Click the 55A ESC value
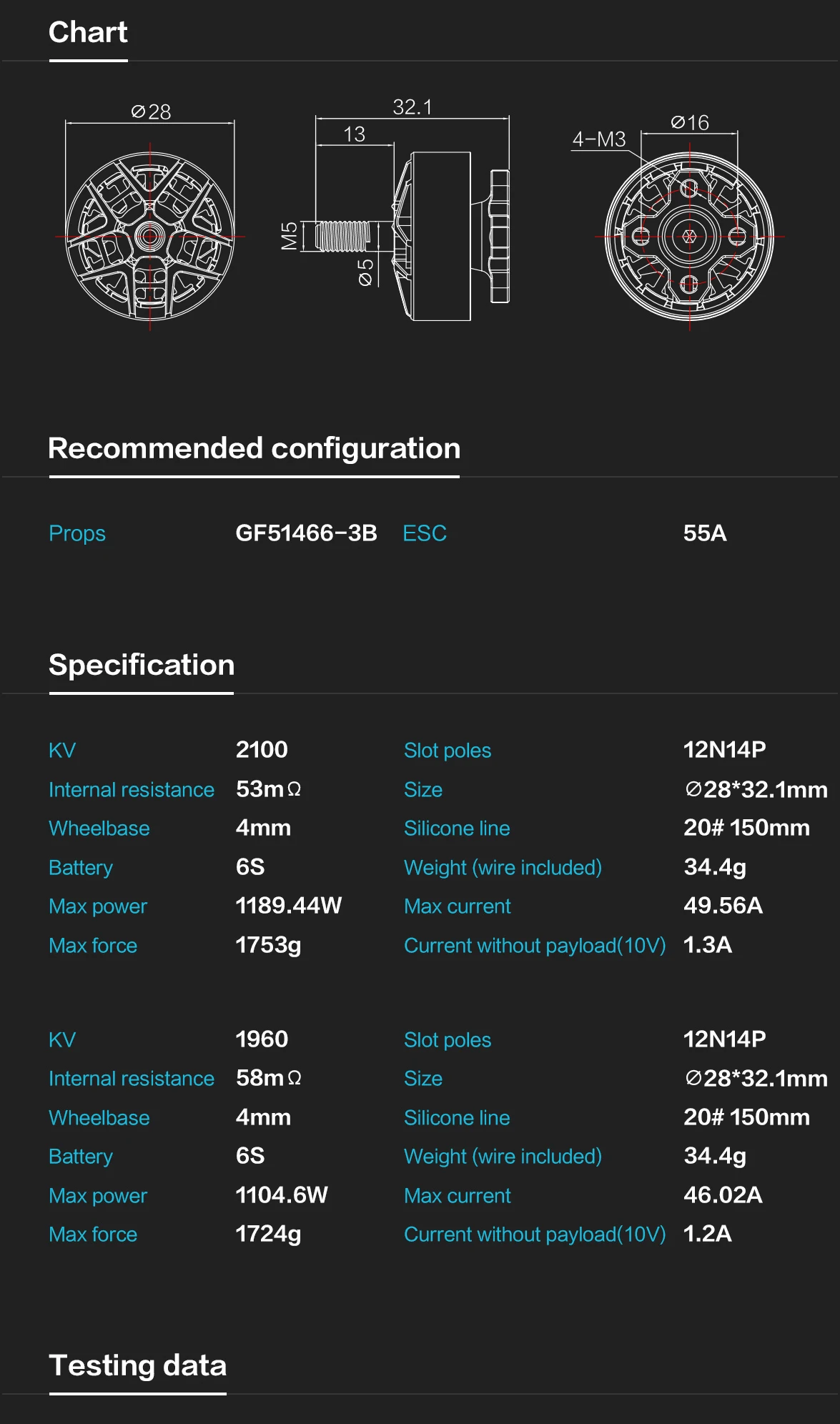The width and height of the screenshot is (840, 1424). pos(705,533)
